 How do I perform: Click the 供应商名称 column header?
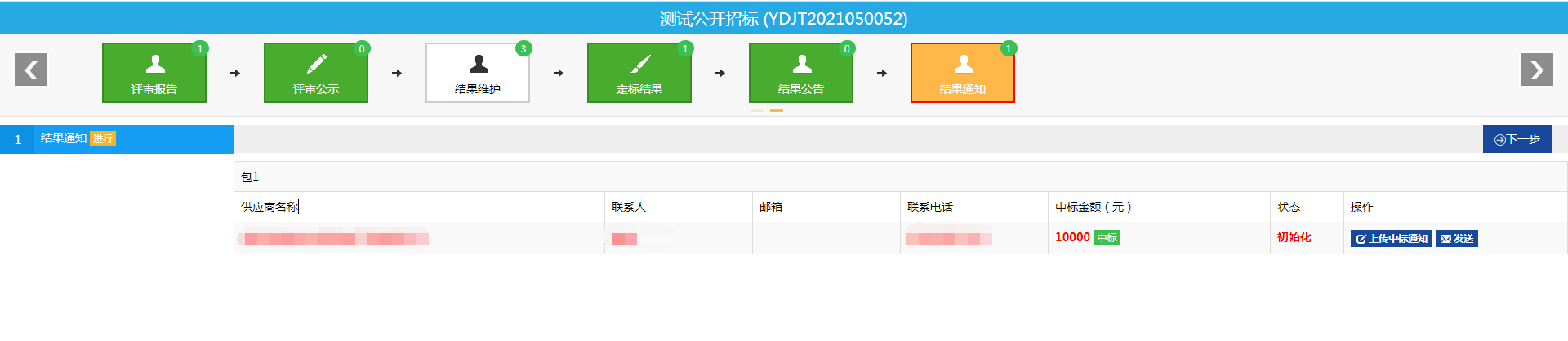(269, 207)
